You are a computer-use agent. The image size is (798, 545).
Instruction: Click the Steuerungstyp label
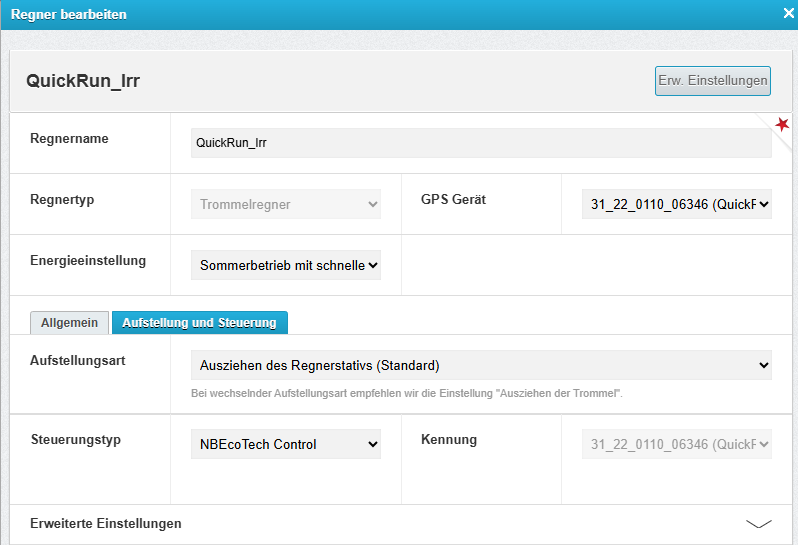[x=74, y=439]
